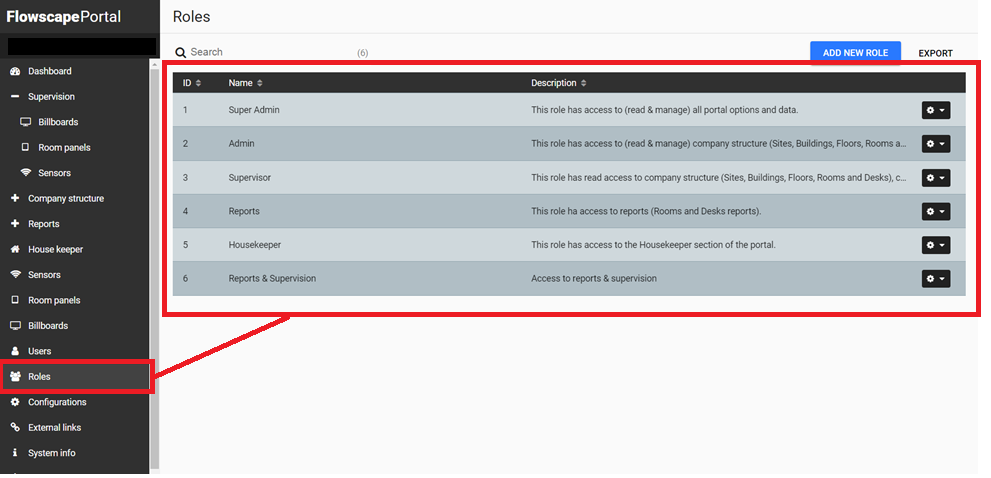
Task: Open gear dropdown for Reports role
Action: (935, 211)
